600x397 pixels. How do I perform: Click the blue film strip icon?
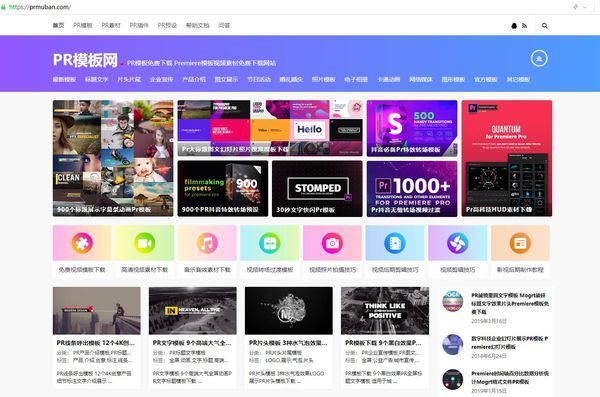[395, 243]
